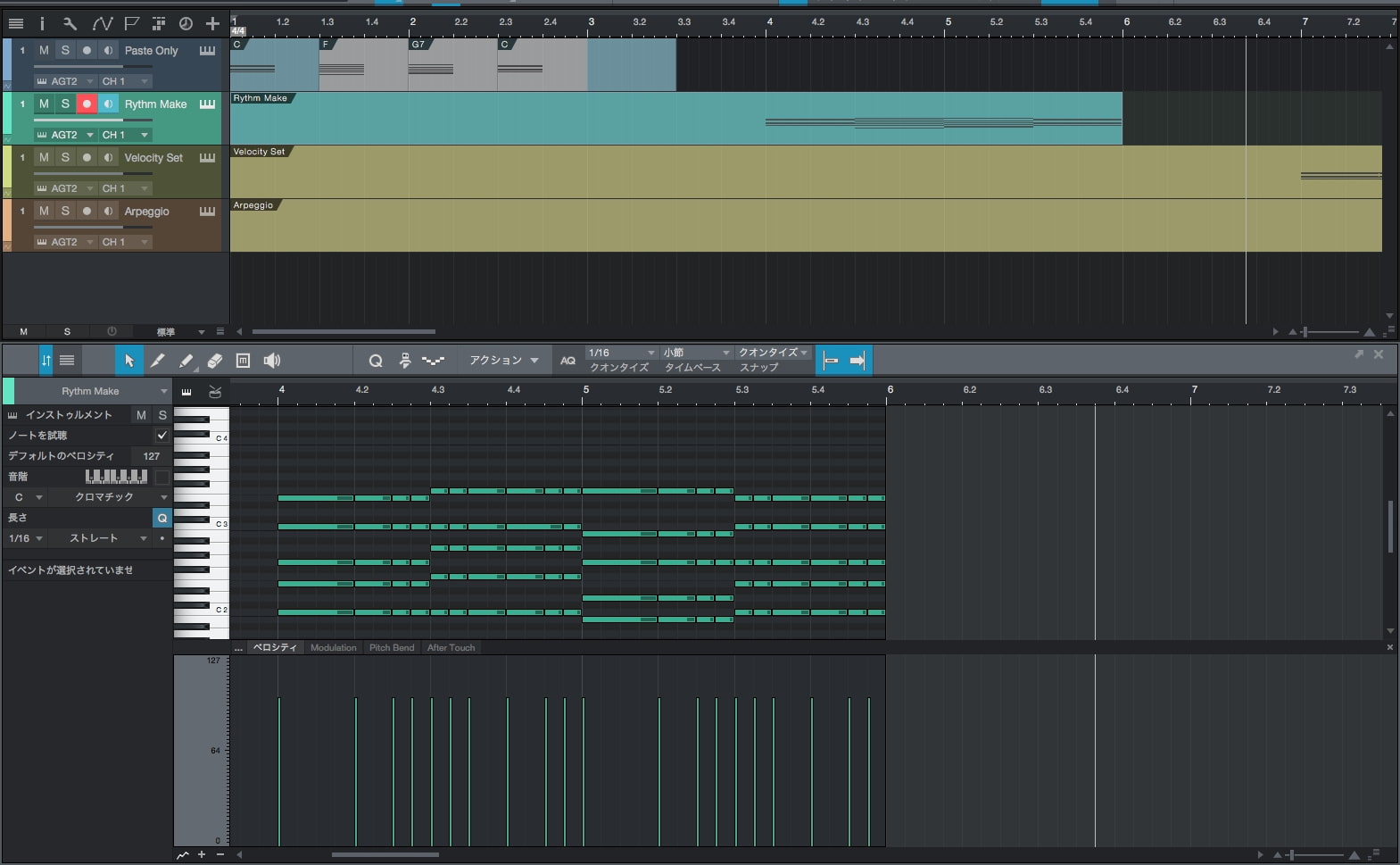Disarm record on Rythm Make track
The height and width of the screenshot is (865, 1400).
[x=87, y=104]
